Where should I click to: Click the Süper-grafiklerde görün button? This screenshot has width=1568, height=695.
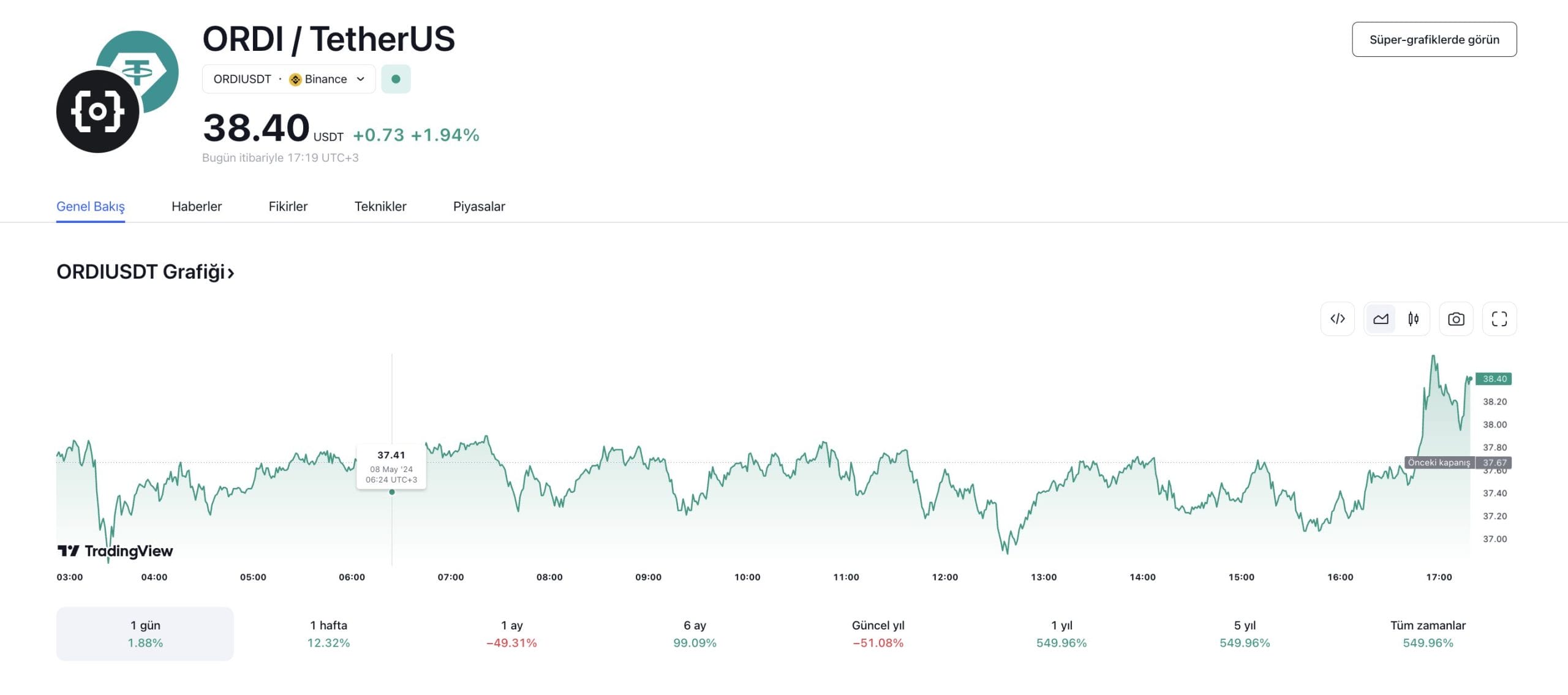tap(1434, 40)
